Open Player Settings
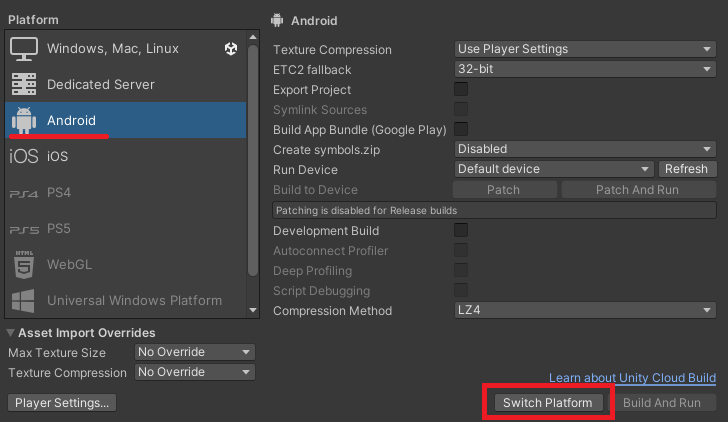728x422 pixels. tap(61, 403)
